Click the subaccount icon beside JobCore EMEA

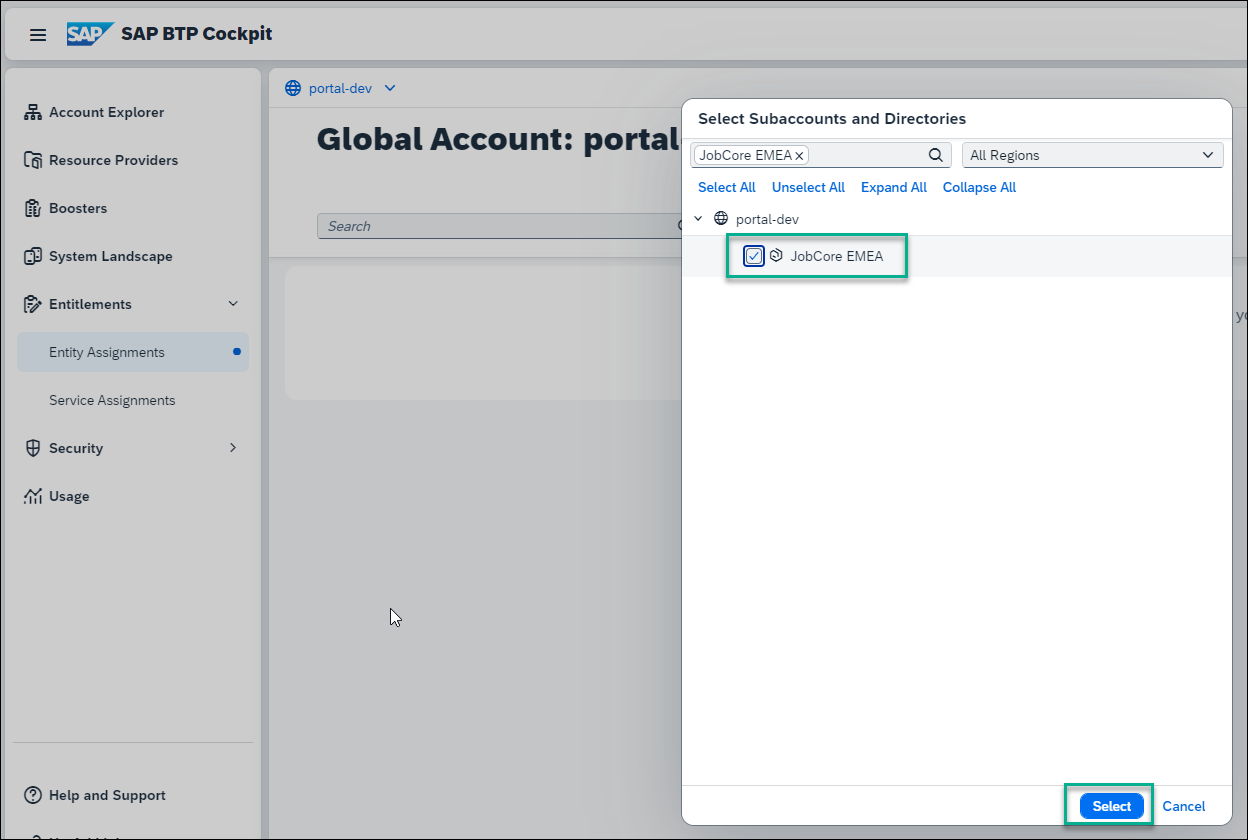tap(776, 255)
